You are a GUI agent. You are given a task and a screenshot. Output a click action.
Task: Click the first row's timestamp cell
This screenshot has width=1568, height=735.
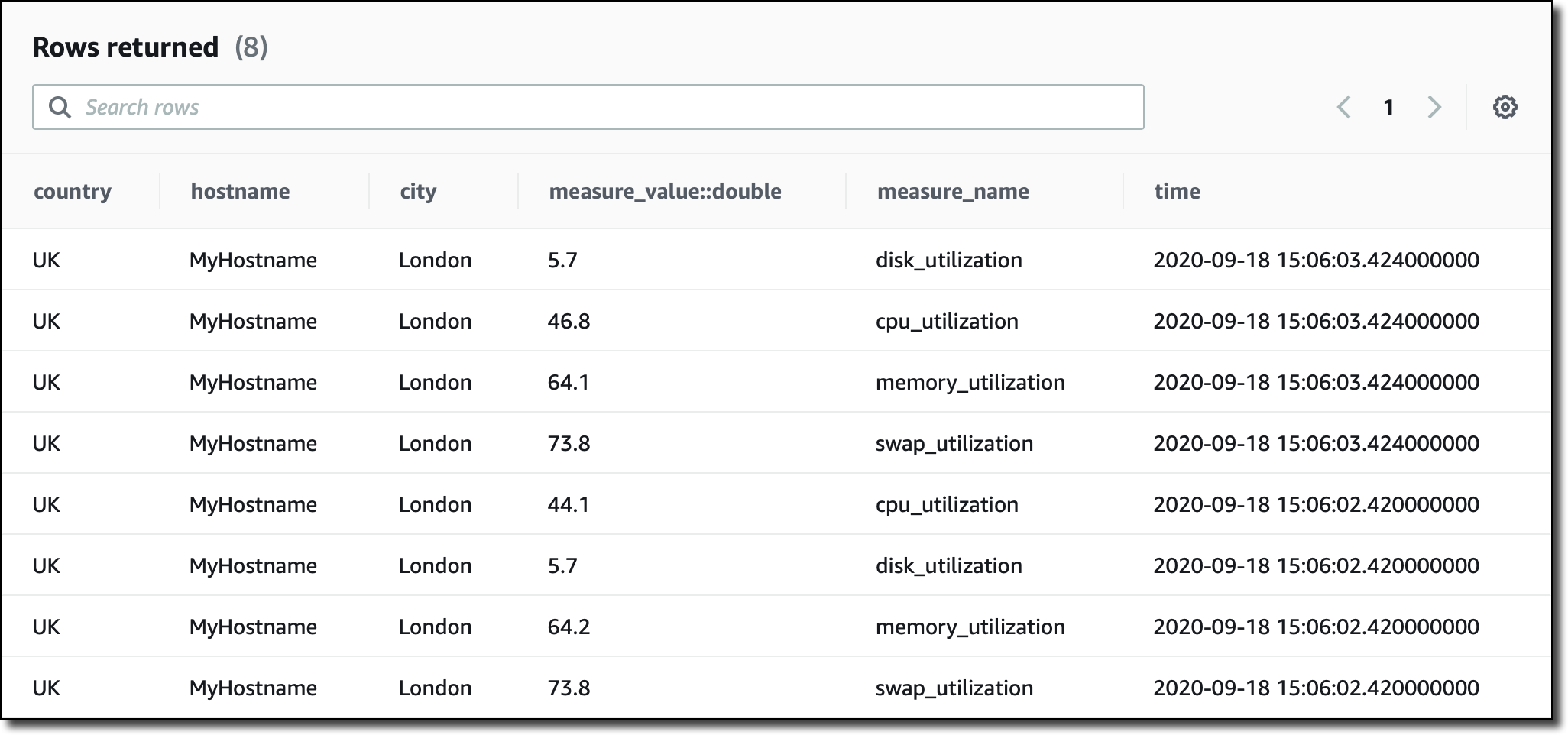[1316, 260]
